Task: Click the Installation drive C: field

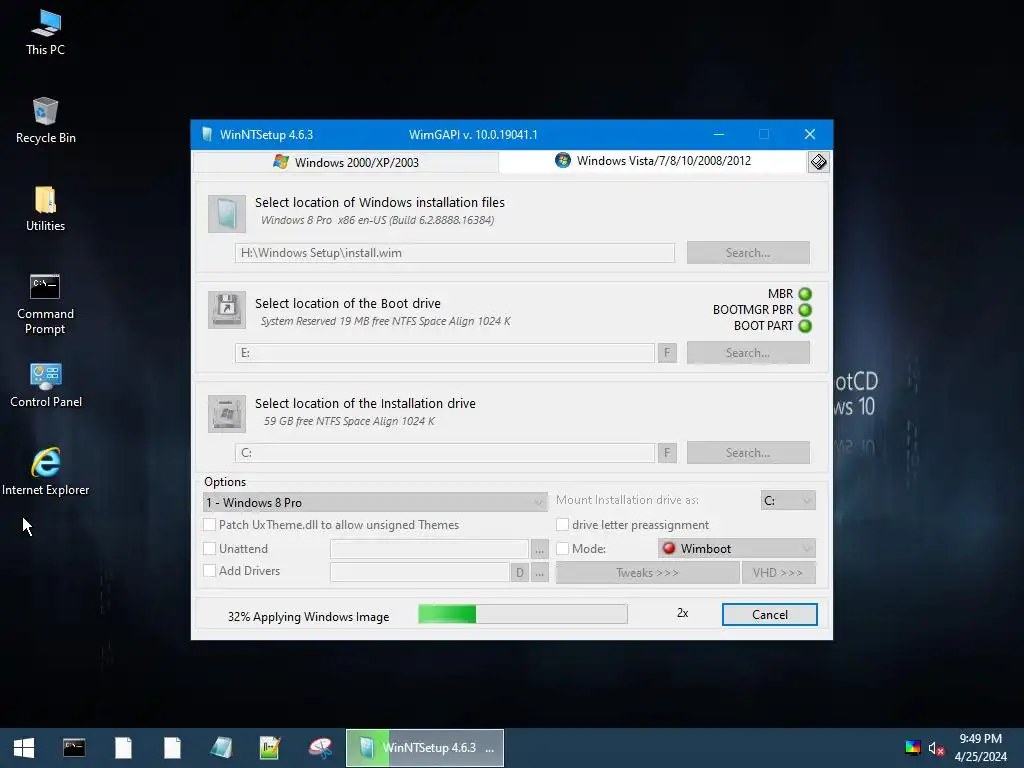Action: pos(445,453)
